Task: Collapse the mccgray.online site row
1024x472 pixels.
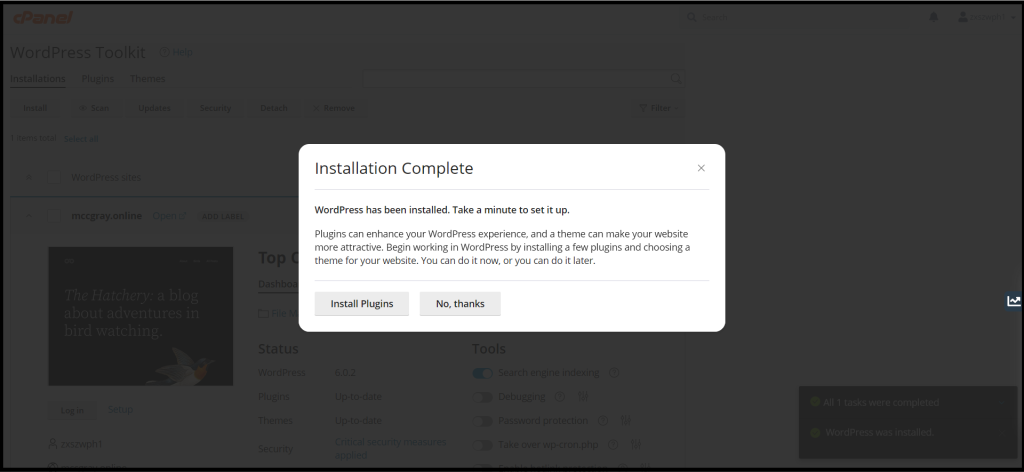Action: [28, 216]
